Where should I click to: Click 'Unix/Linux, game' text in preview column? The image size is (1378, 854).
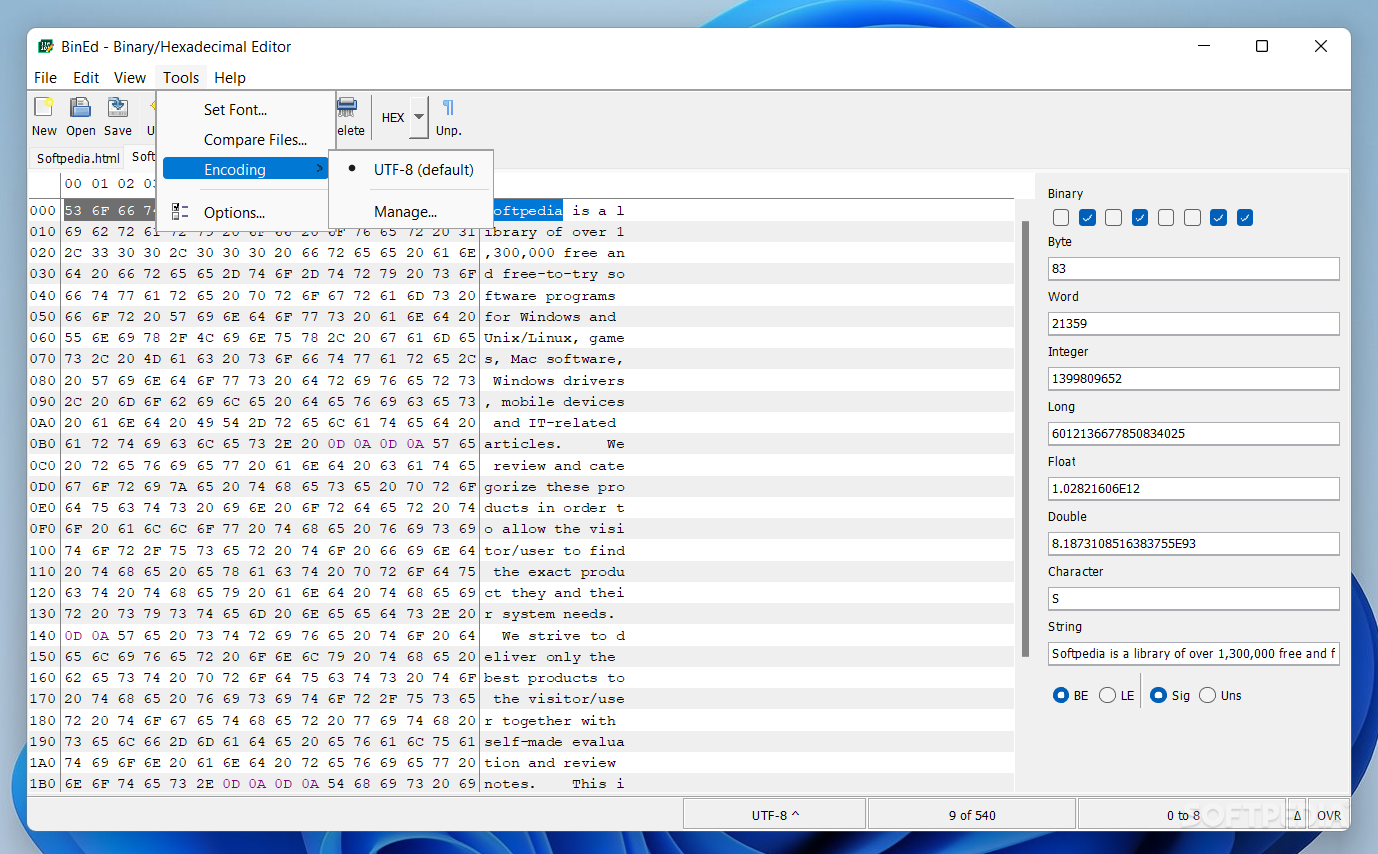pos(555,338)
